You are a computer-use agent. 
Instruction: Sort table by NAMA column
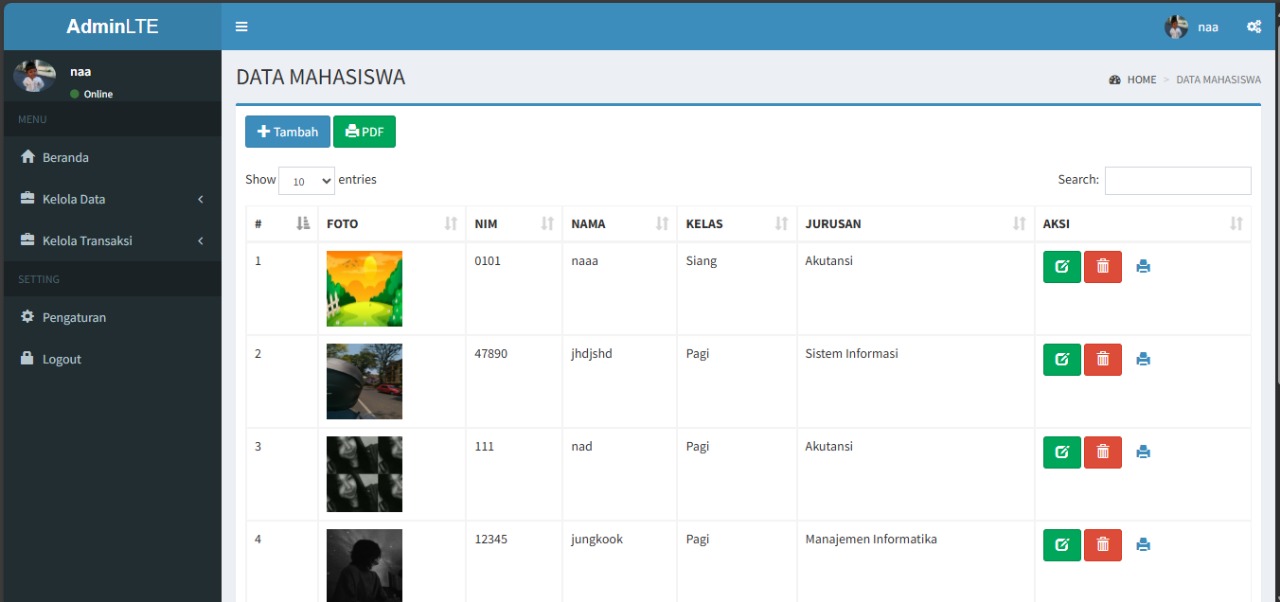pos(619,224)
